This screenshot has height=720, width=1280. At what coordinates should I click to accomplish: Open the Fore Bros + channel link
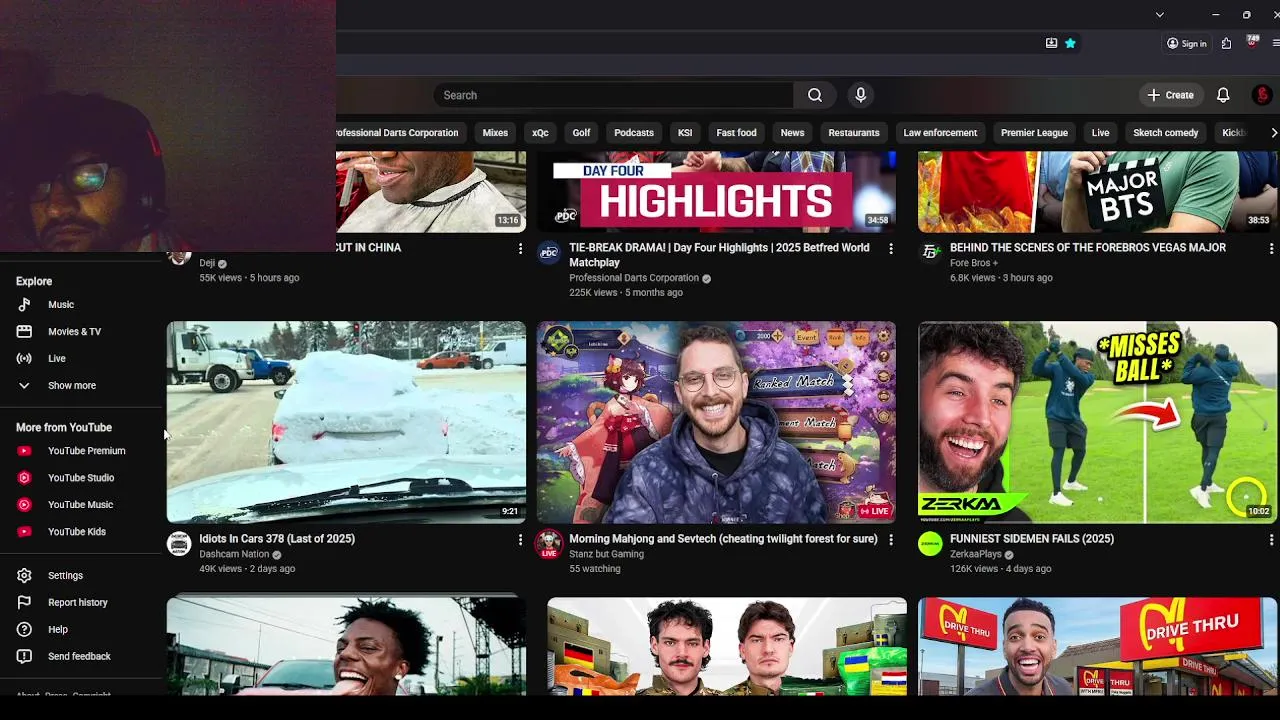click(973, 263)
